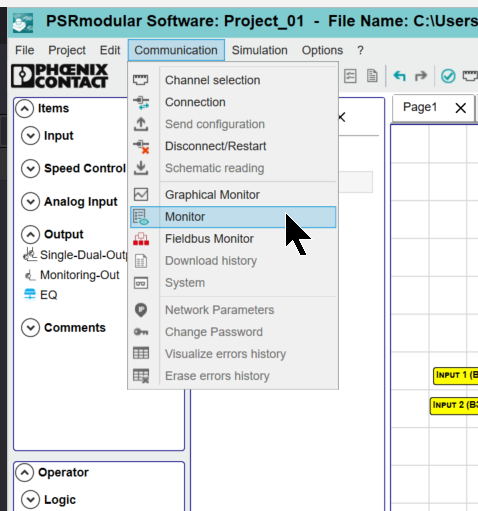Select Single-Dual-Output tree item label

click(84, 255)
